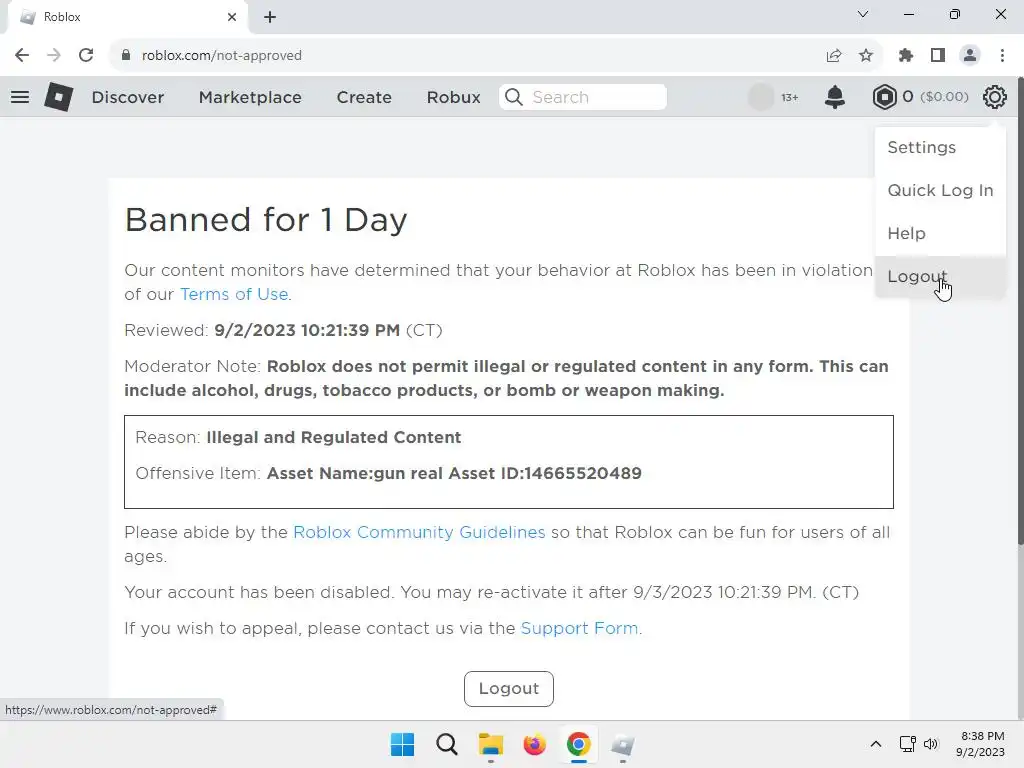Click the Logout button below the ban notice

pos(509,689)
